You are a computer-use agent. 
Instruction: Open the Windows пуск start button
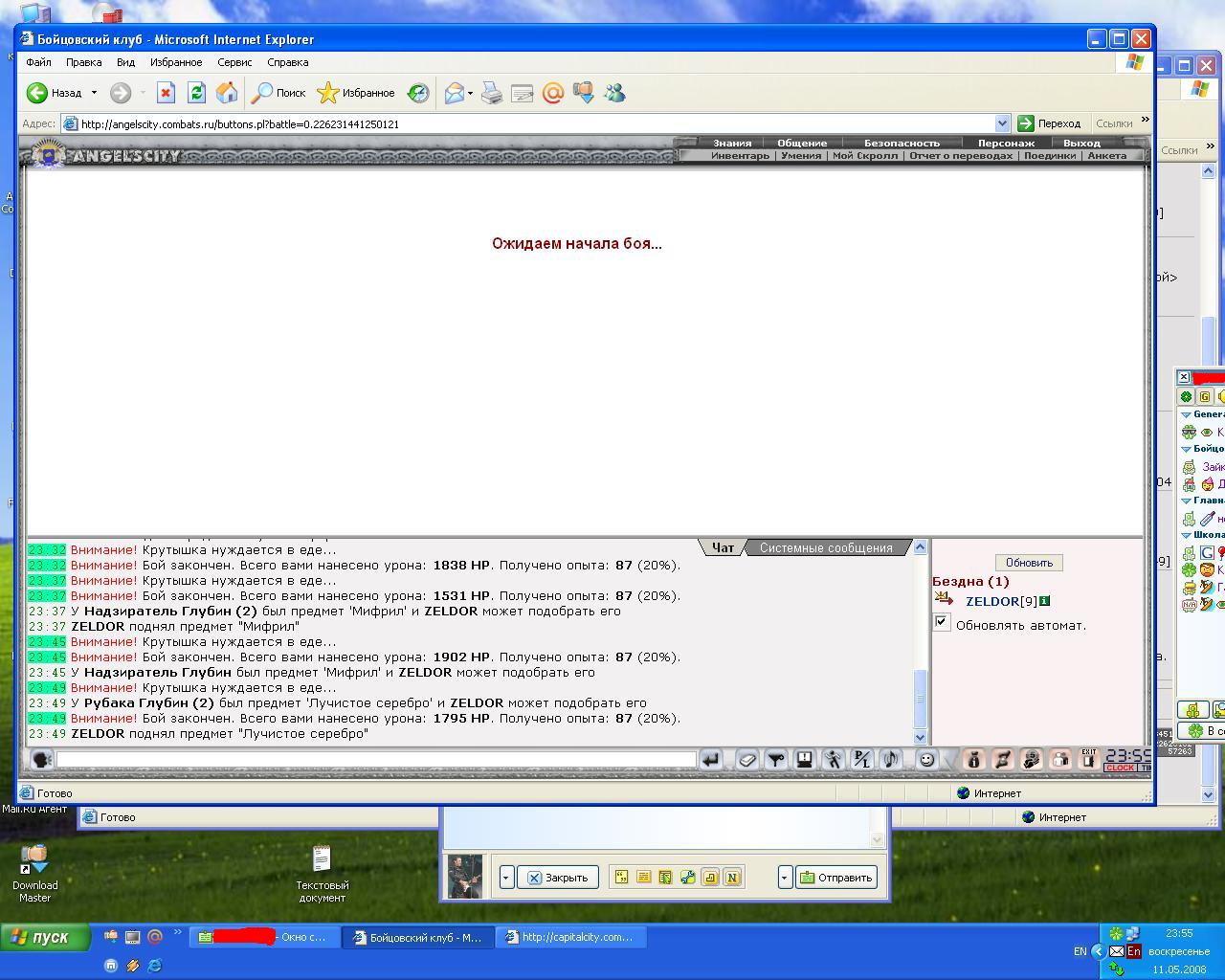(46, 937)
